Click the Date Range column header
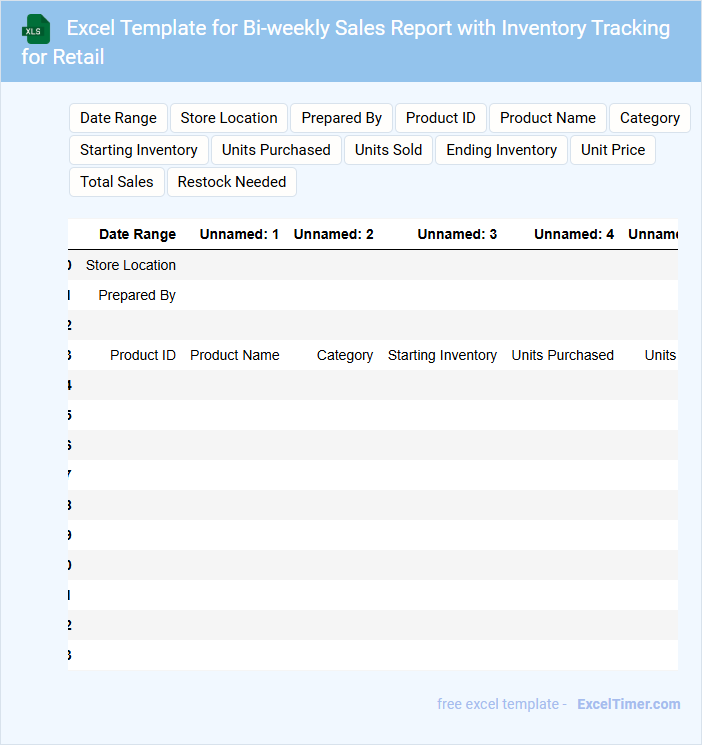The height and width of the screenshot is (745, 702). (x=137, y=234)
